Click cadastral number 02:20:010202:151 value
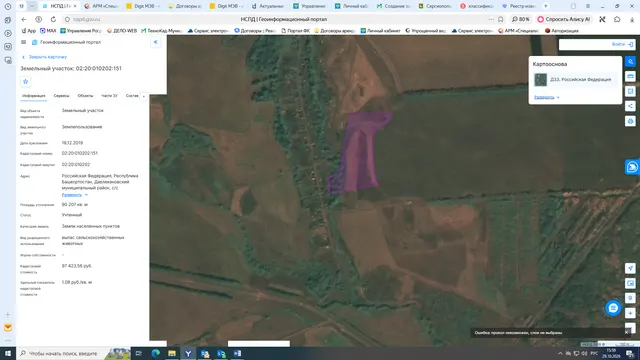 (x=80, y=153)
